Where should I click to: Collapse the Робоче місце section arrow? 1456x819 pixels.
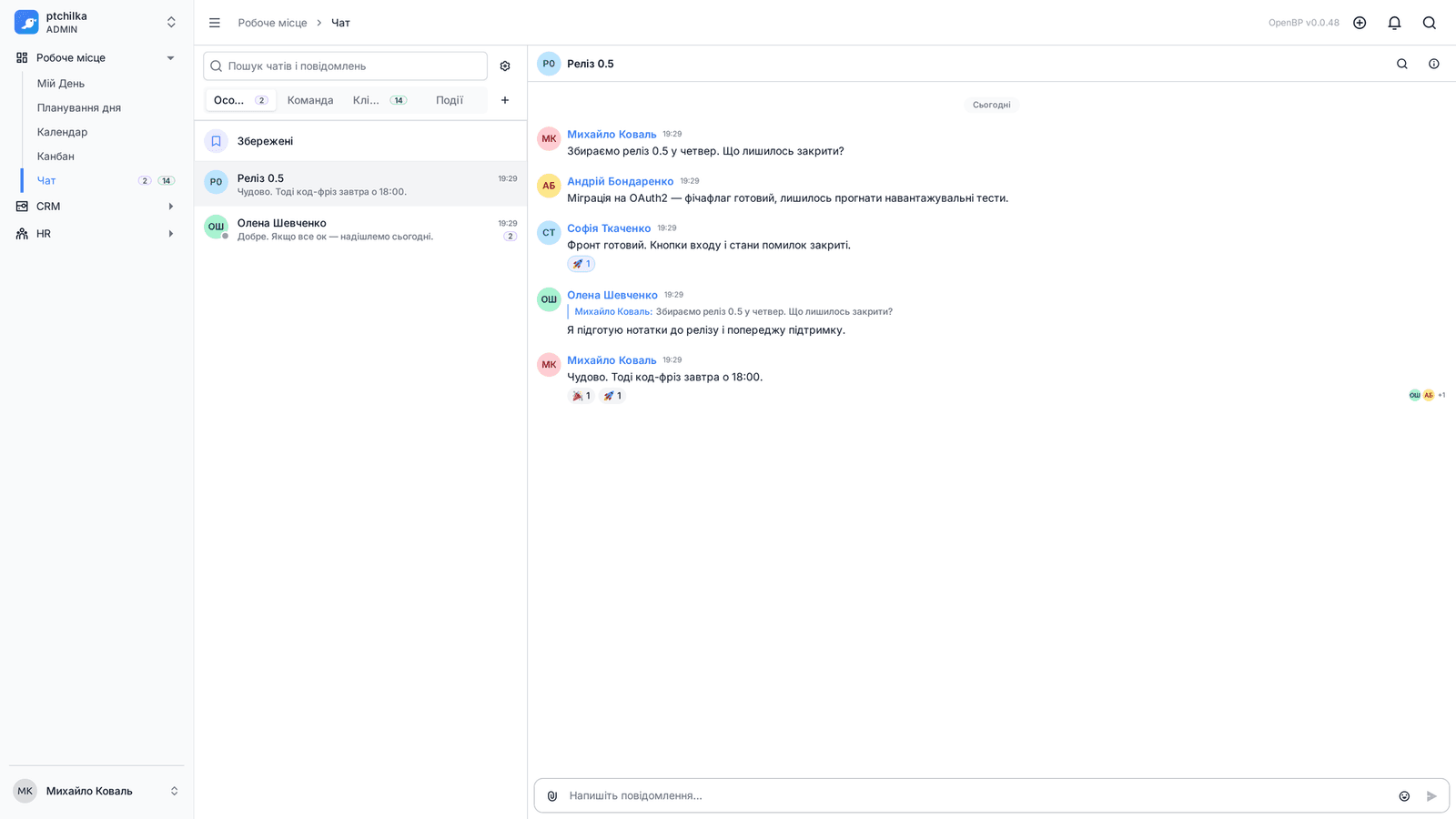tap(170, 58)
